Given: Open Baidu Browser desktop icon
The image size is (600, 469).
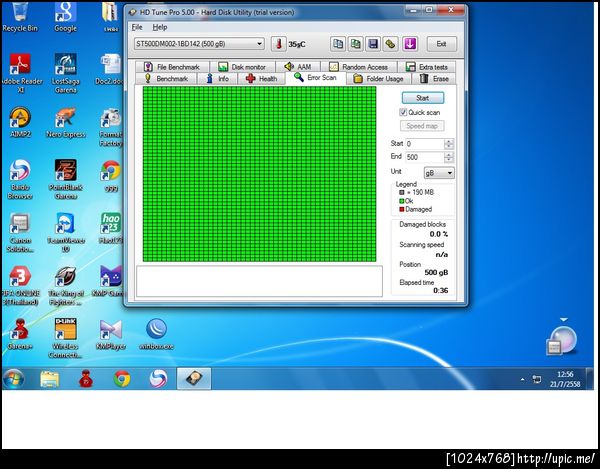Looking at the screenshot, I should [x=20, y=179].
